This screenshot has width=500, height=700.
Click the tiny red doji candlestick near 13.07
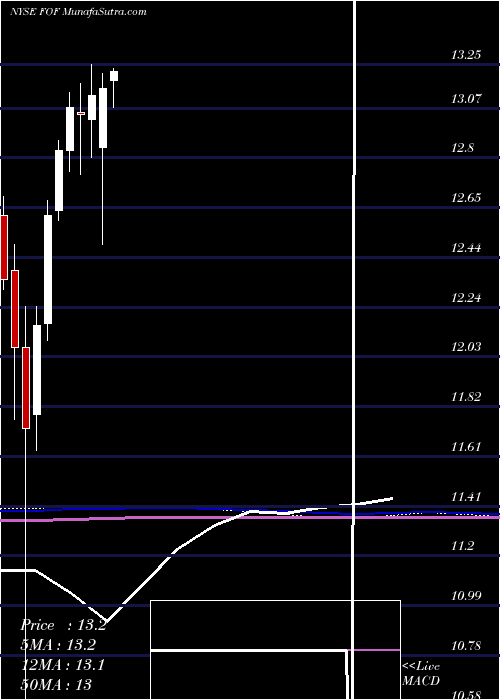(81, 113)
